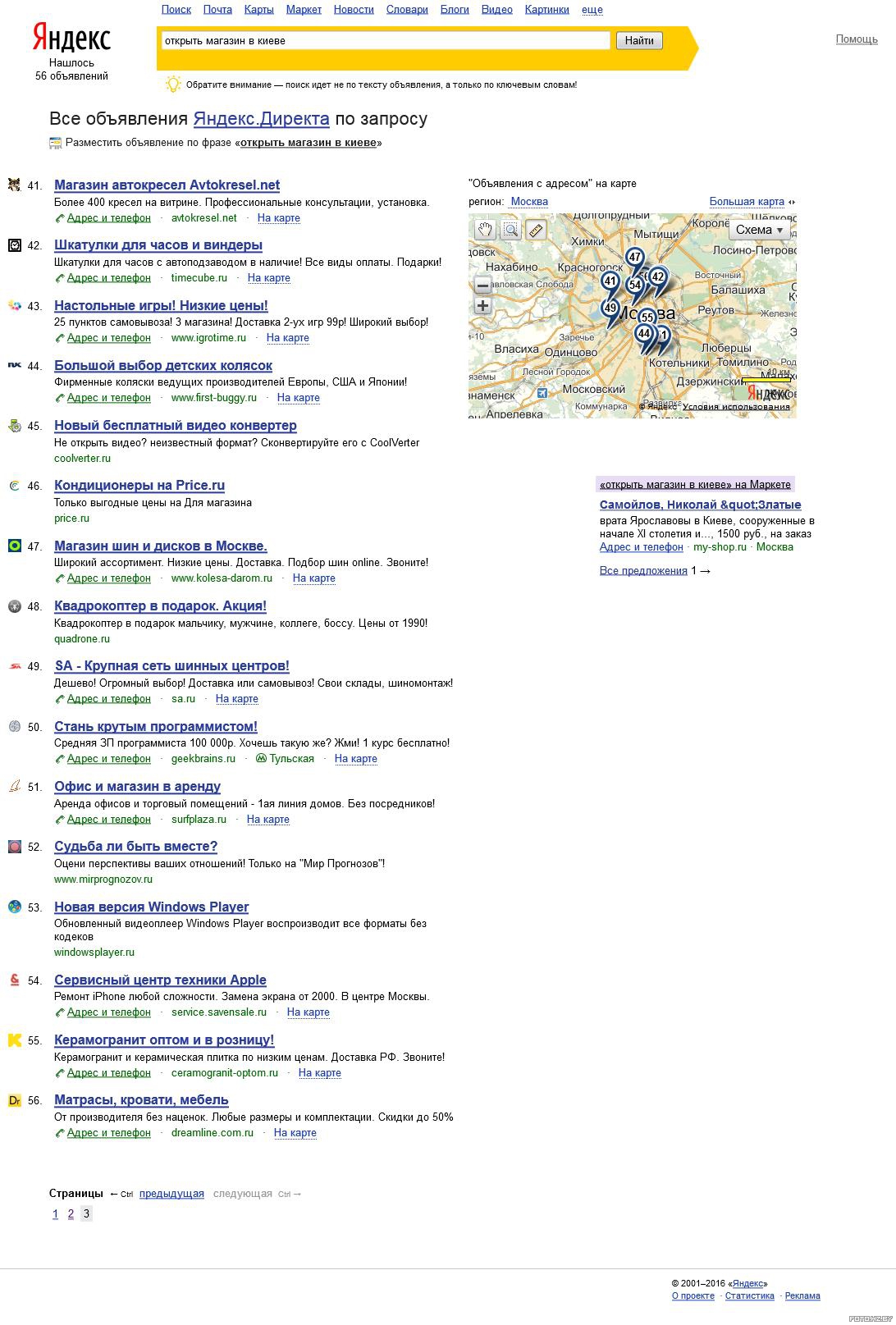
Task: Open ad Офис и магазин в аренду
Action: (x=137, y=786)
